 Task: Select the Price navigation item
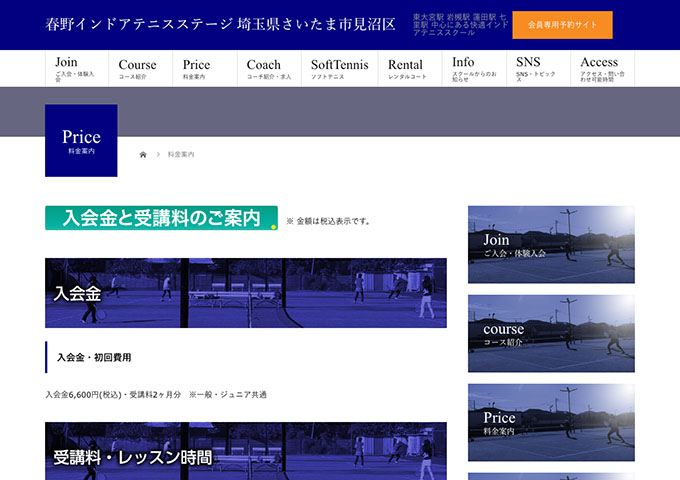tap(205, 69)
